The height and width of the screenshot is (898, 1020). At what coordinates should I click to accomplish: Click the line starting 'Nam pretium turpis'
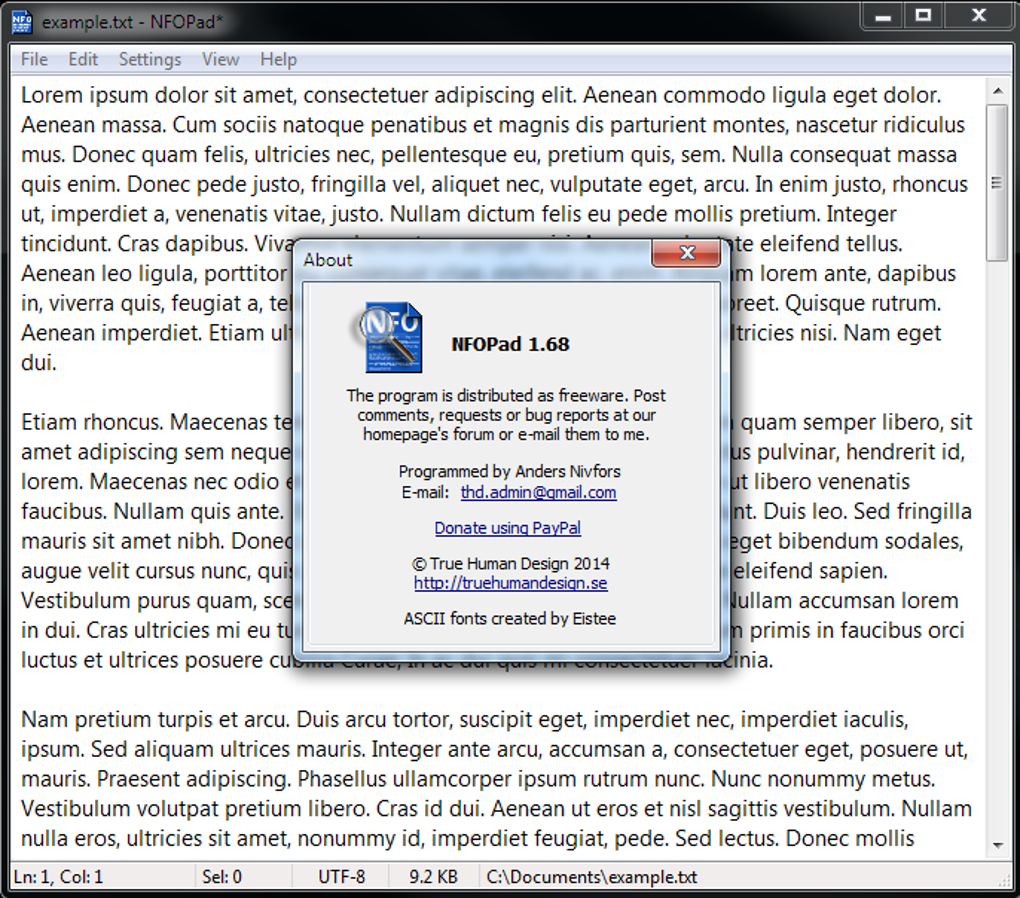click(x=464, y=720)
